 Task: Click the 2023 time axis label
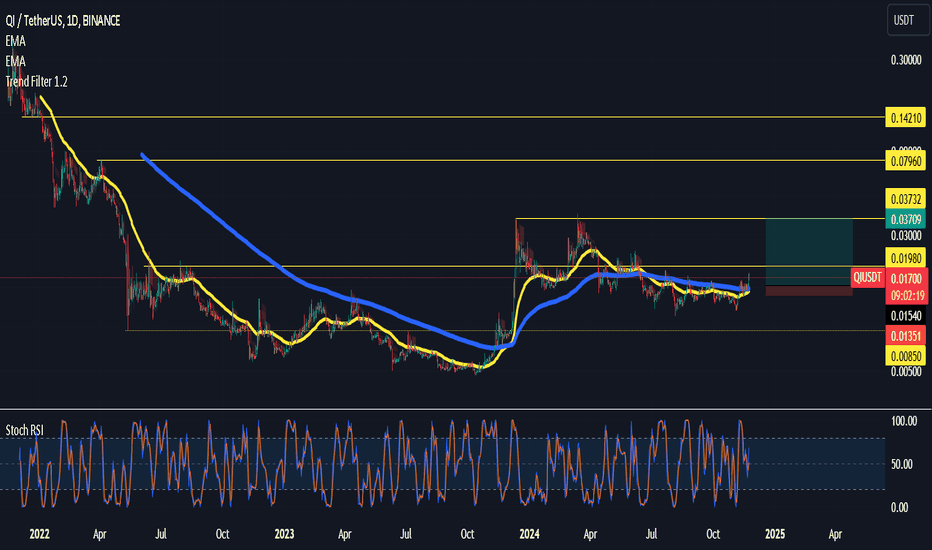point(284,534)
